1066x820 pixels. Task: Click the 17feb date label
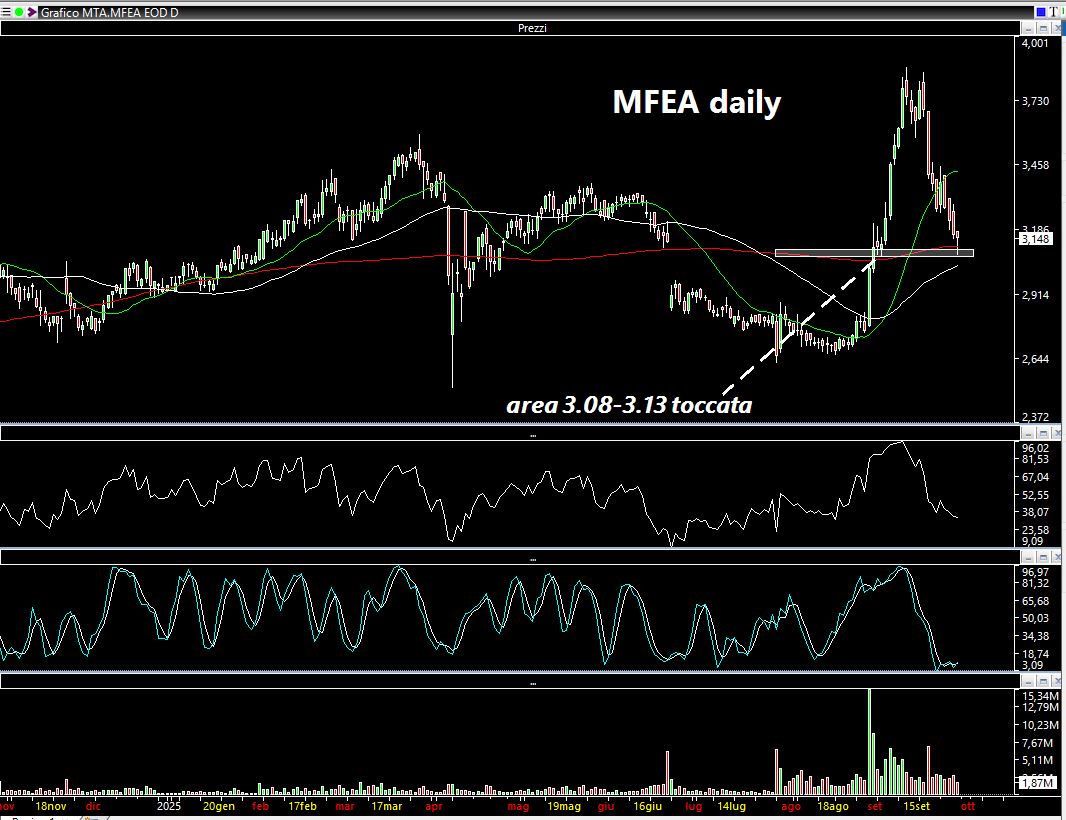coord(303,806)
